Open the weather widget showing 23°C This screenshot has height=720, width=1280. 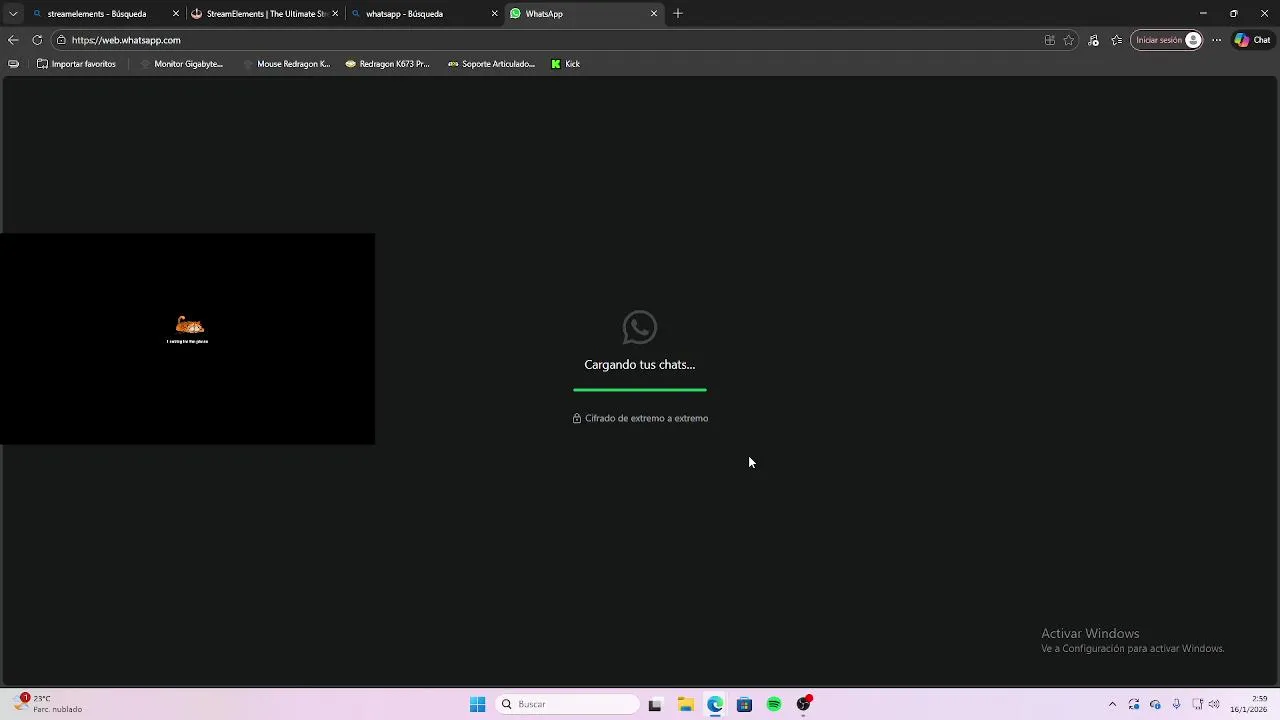(48, 704)
